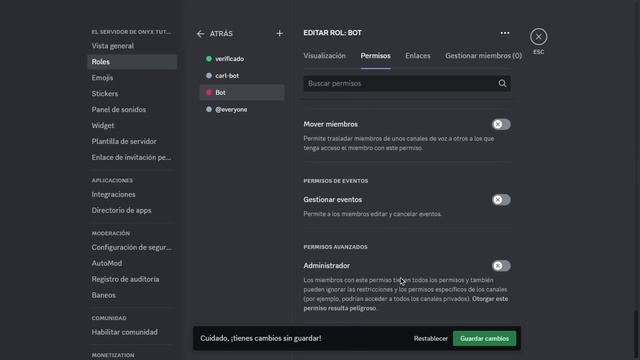The height and width of the screenshot is (360, 640).
Task: Click the gray dot of the carl-bot role
Action: pos(209,76)
